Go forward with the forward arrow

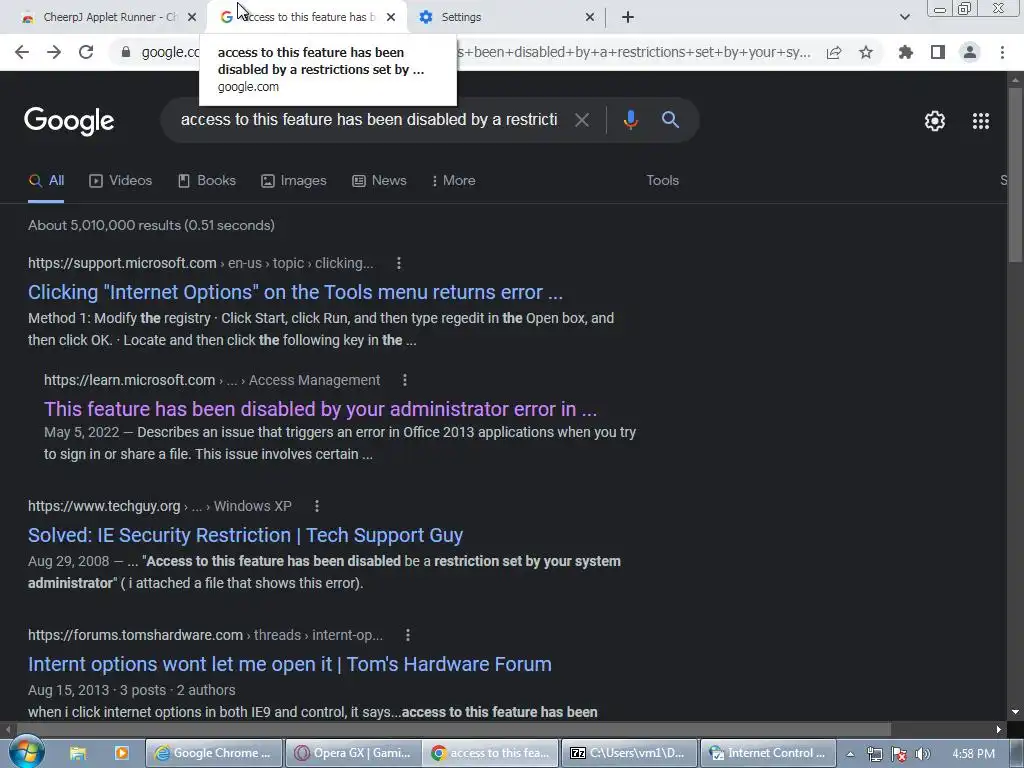[x=54, y=52]
